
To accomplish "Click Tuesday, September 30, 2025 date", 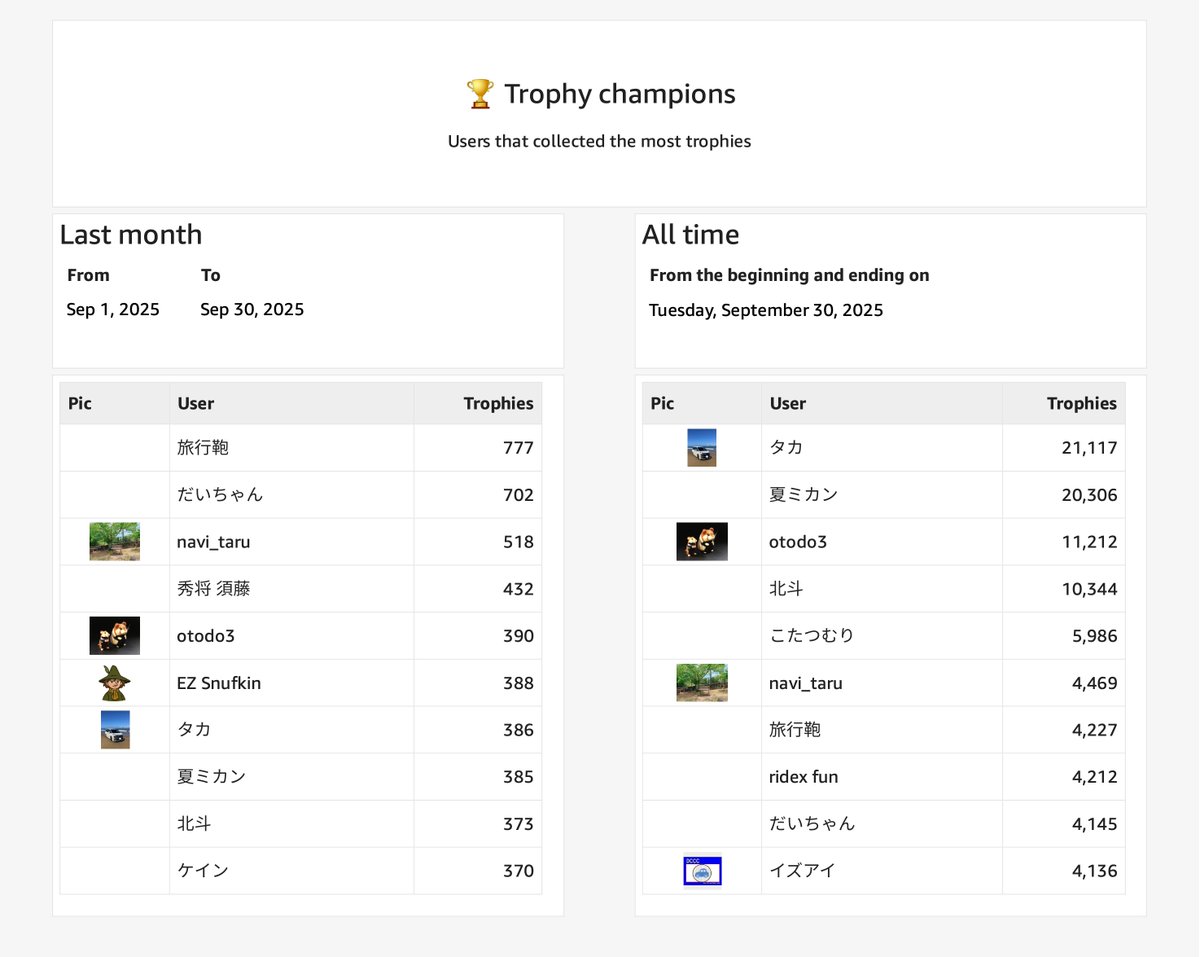I will click(x=766, y=310).
